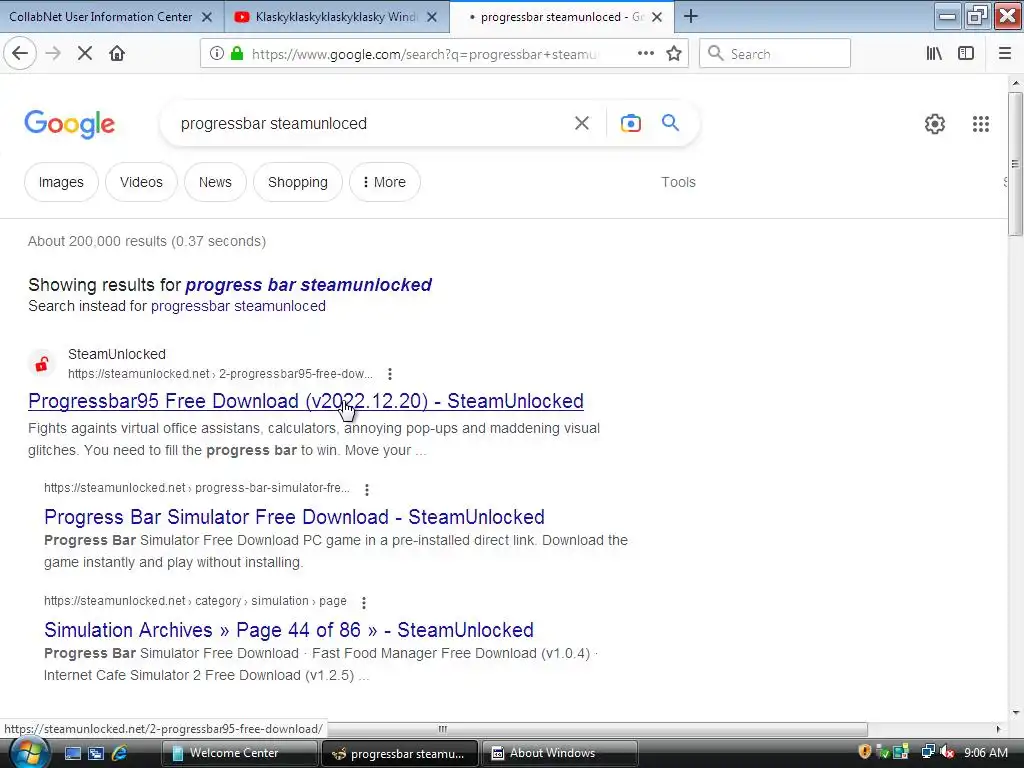Stop loading the page
The height and width of the screenshot is (768, 1024).
[x=85, y=54]
